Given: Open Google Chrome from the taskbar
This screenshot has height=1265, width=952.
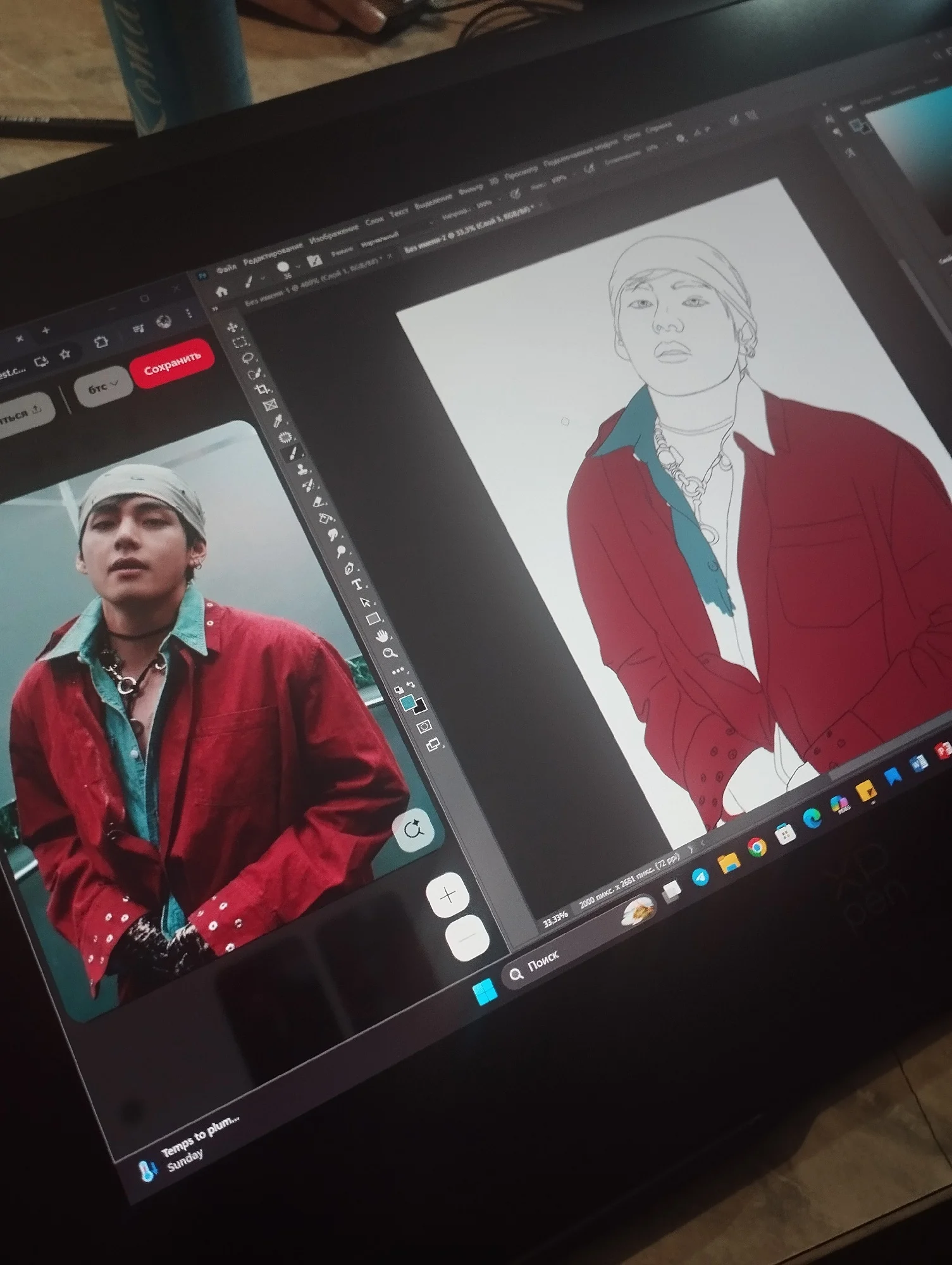Looking at the screenshot, I should [x=757, y=848].
